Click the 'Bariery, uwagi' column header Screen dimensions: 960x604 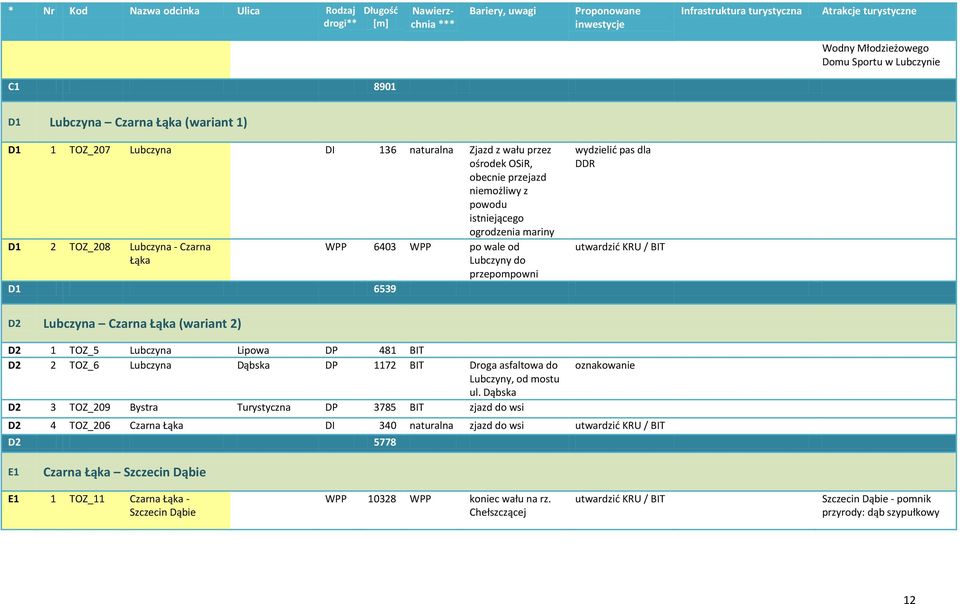[x=503, y=11]
